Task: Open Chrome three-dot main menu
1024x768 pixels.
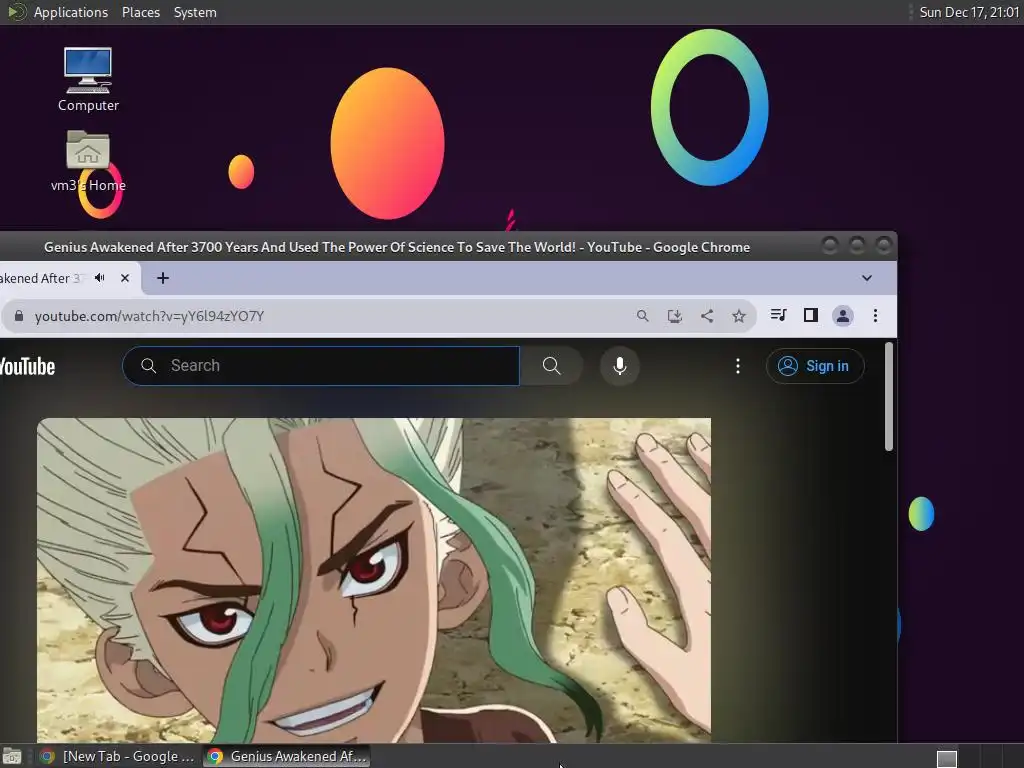Action: tap(875, 316)
